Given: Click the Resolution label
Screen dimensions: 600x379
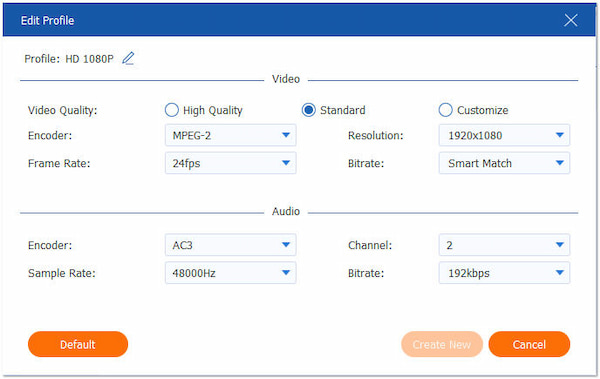Looking at the screenshot, I should pos(375,136).
